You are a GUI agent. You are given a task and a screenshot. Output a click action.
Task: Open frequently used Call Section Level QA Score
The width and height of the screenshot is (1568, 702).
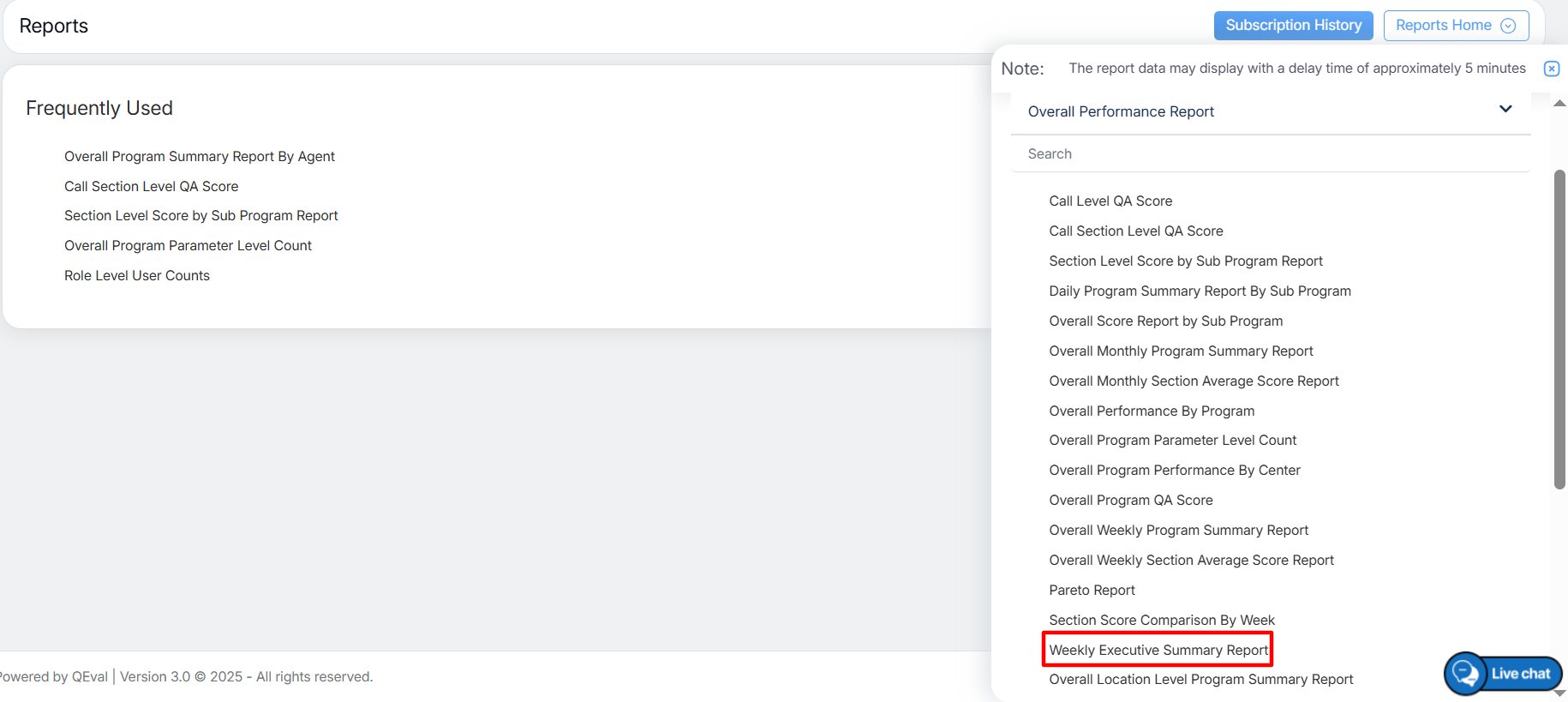(x=151, y=187)
